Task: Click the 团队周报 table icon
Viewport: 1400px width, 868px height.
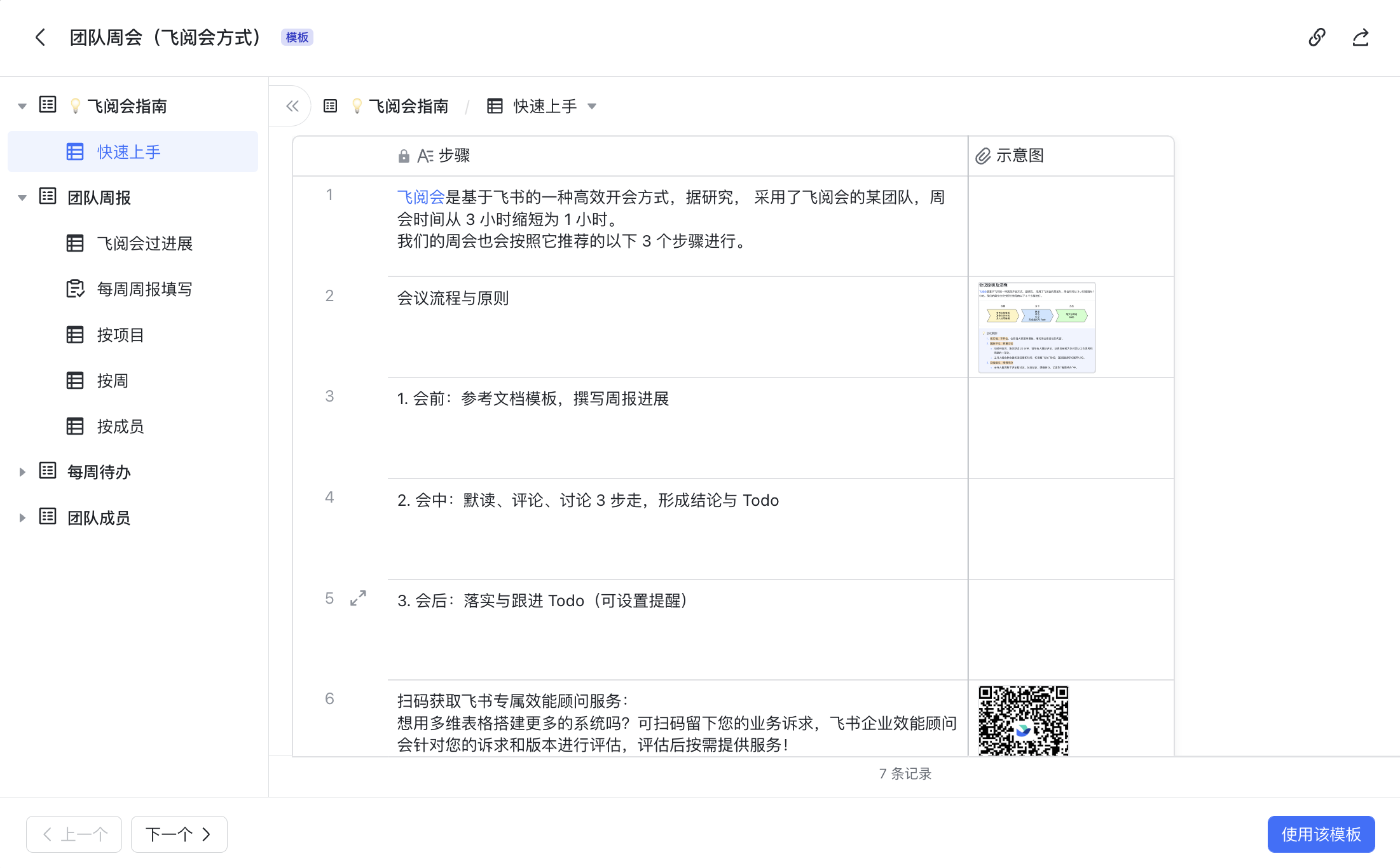Action: (x=48, y=196)
